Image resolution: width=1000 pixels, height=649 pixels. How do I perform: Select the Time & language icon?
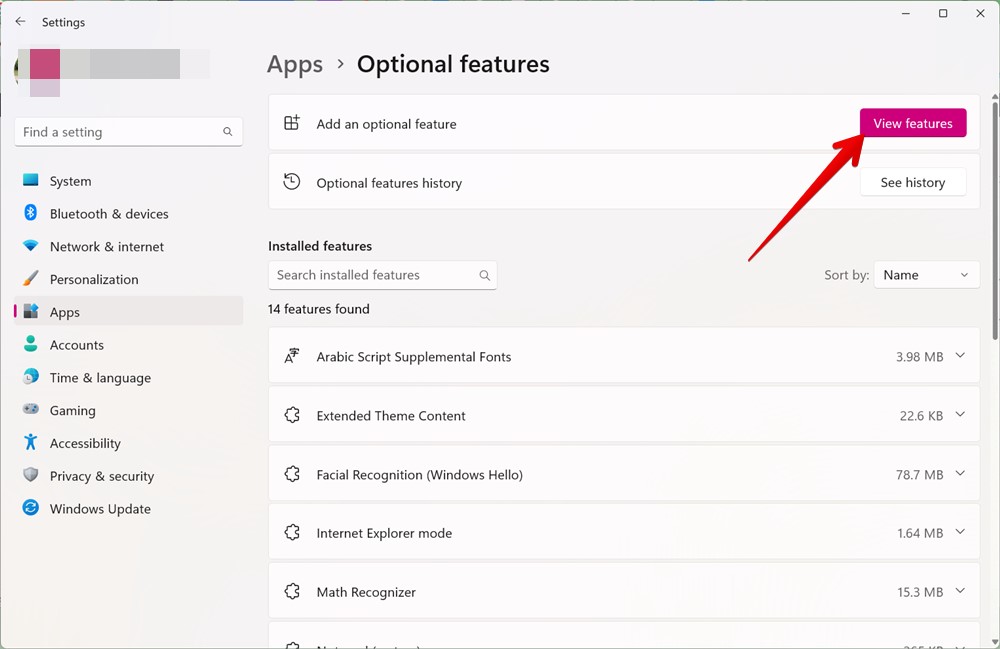pyautogui.click(x=31, y=377)
